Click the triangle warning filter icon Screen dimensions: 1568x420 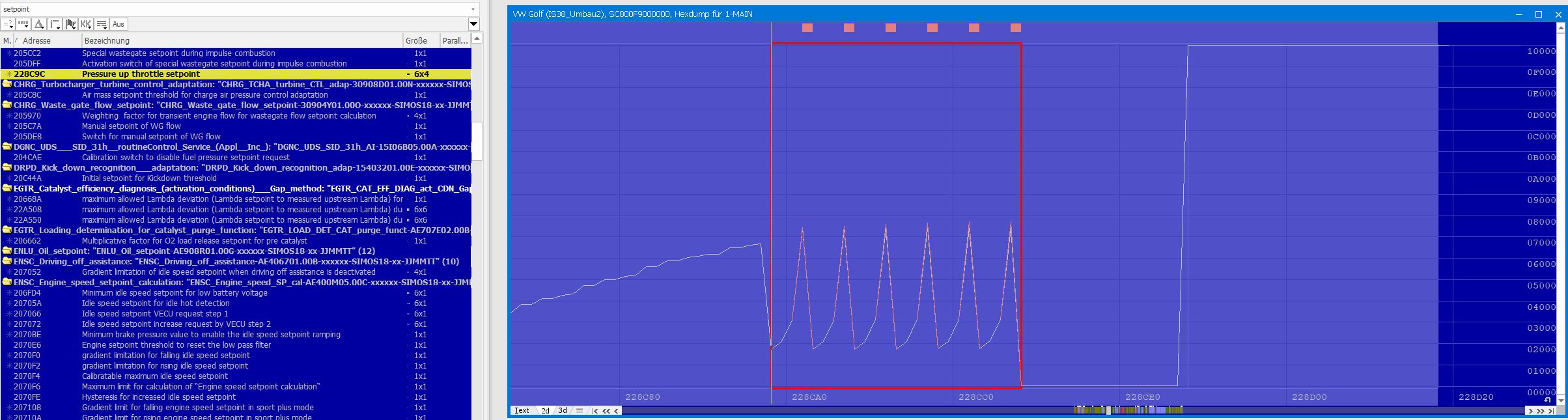(39, 24)
